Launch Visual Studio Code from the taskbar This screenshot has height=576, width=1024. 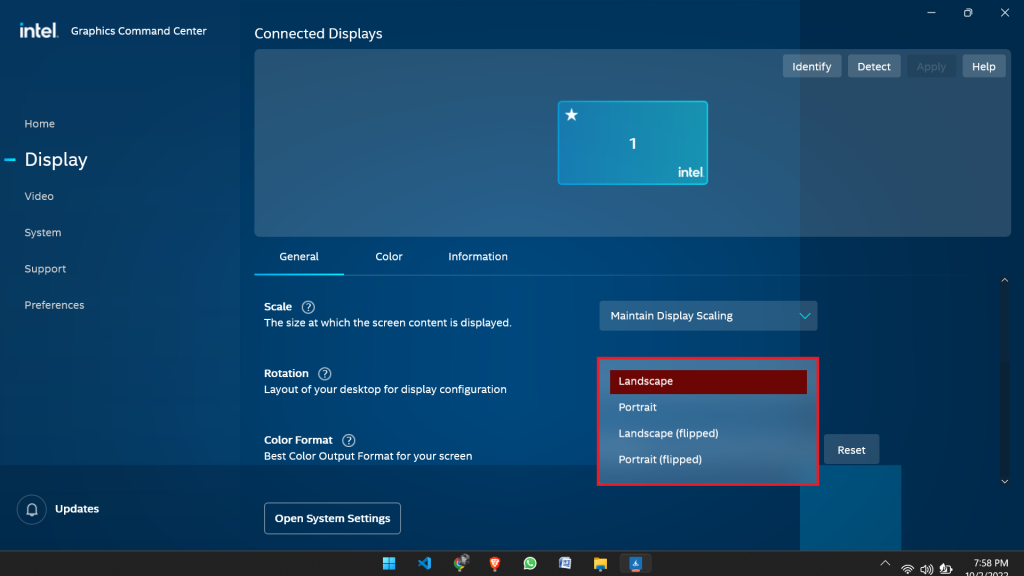(424, 563)
